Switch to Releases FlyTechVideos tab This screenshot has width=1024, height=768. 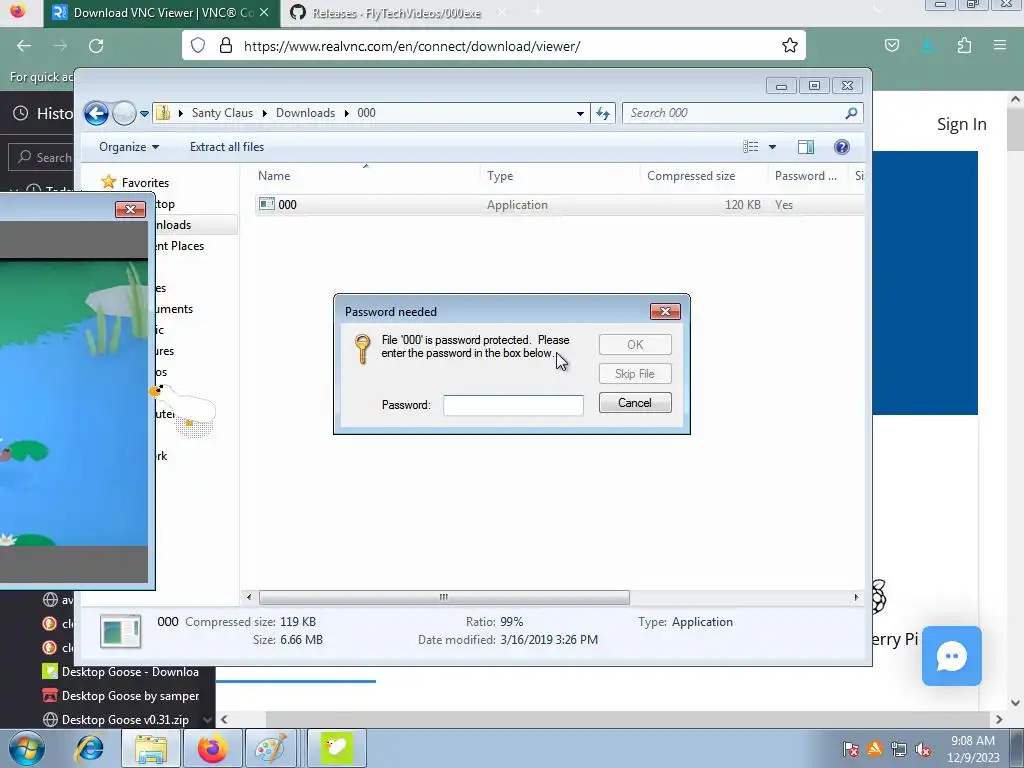(396, 13)
